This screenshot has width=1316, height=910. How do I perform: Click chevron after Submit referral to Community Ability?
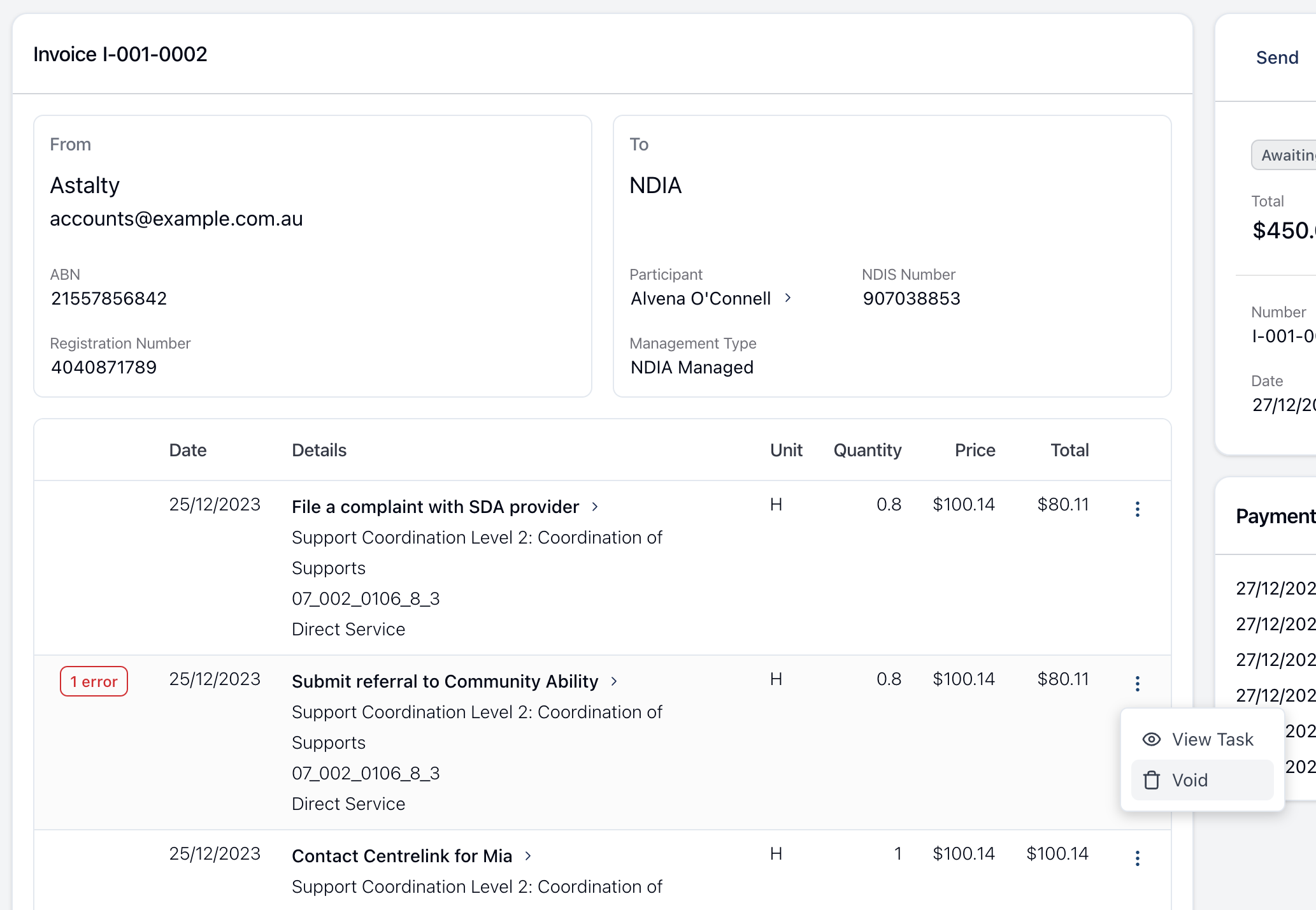(x=613, y=681)
